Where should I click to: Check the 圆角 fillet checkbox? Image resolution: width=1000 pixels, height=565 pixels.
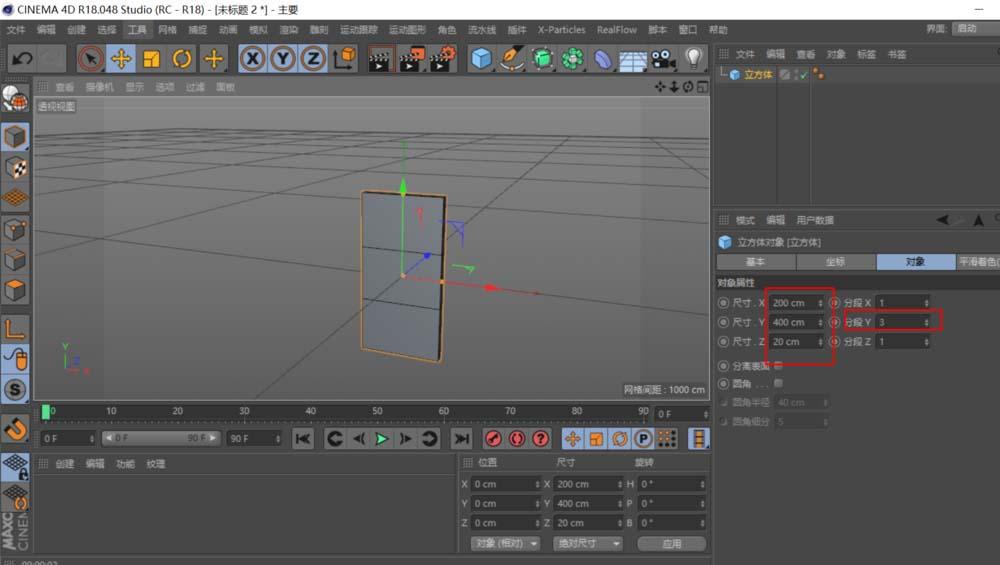779,382
